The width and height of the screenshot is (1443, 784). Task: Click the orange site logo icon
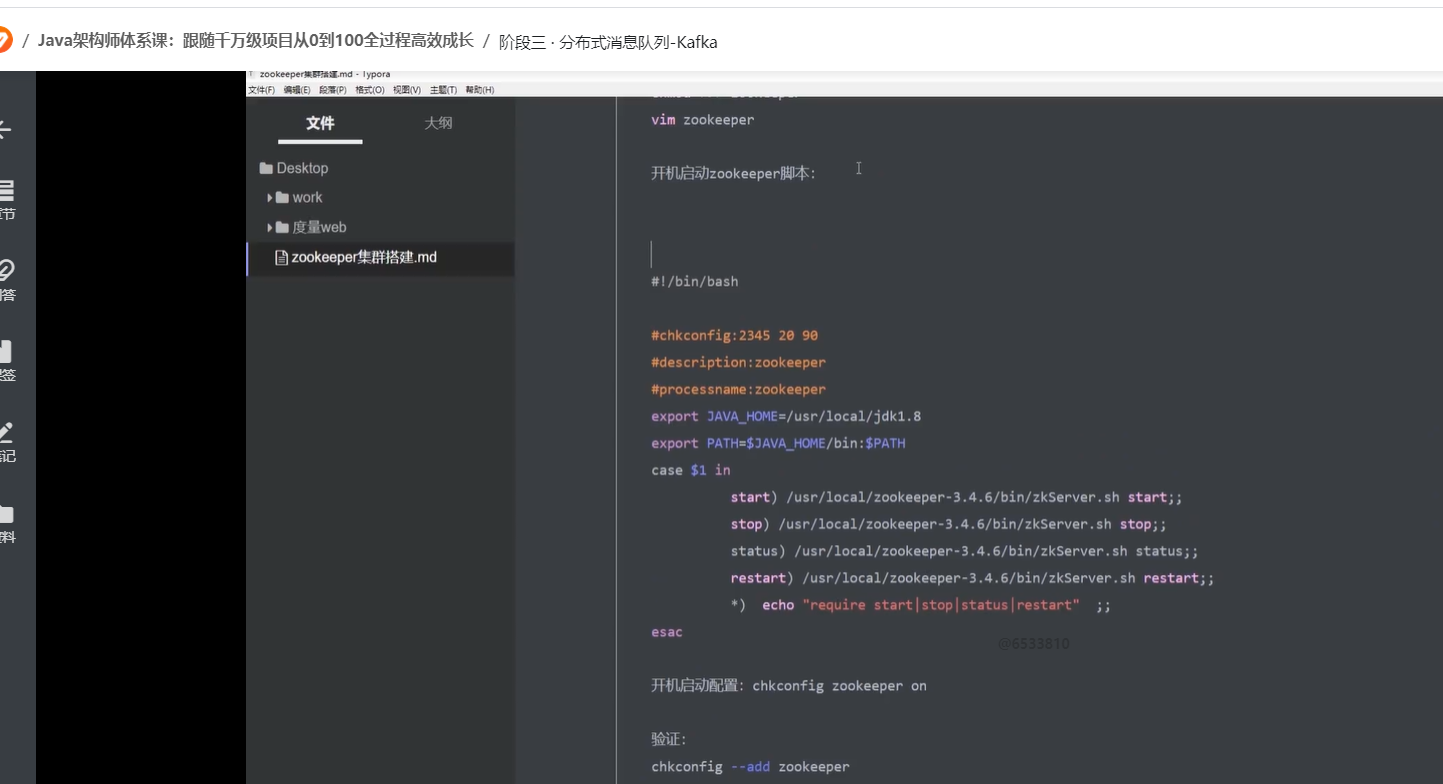(x=3, y=41)
